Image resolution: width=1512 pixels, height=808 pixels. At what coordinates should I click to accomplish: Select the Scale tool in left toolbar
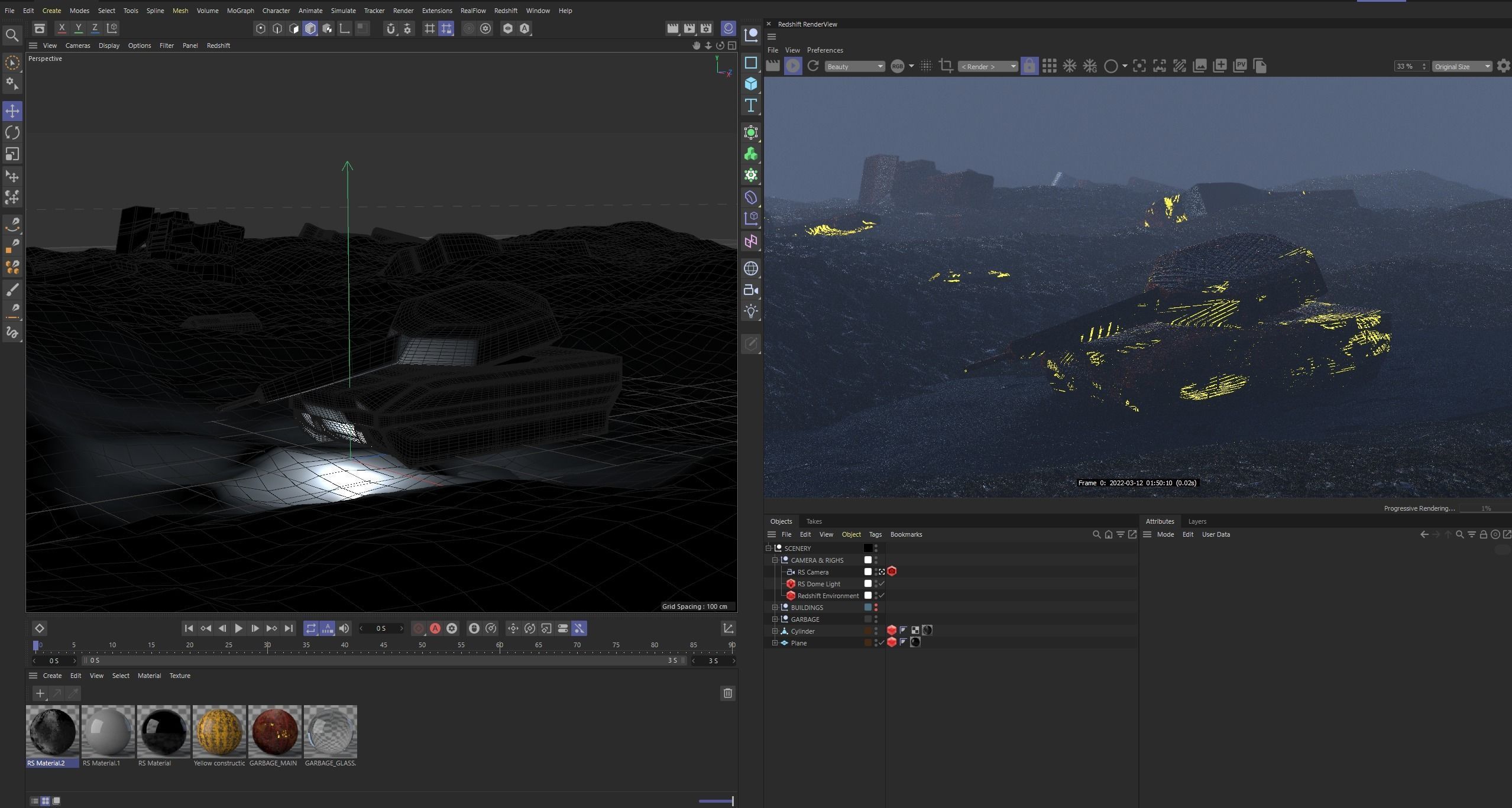tap(12, 154)
